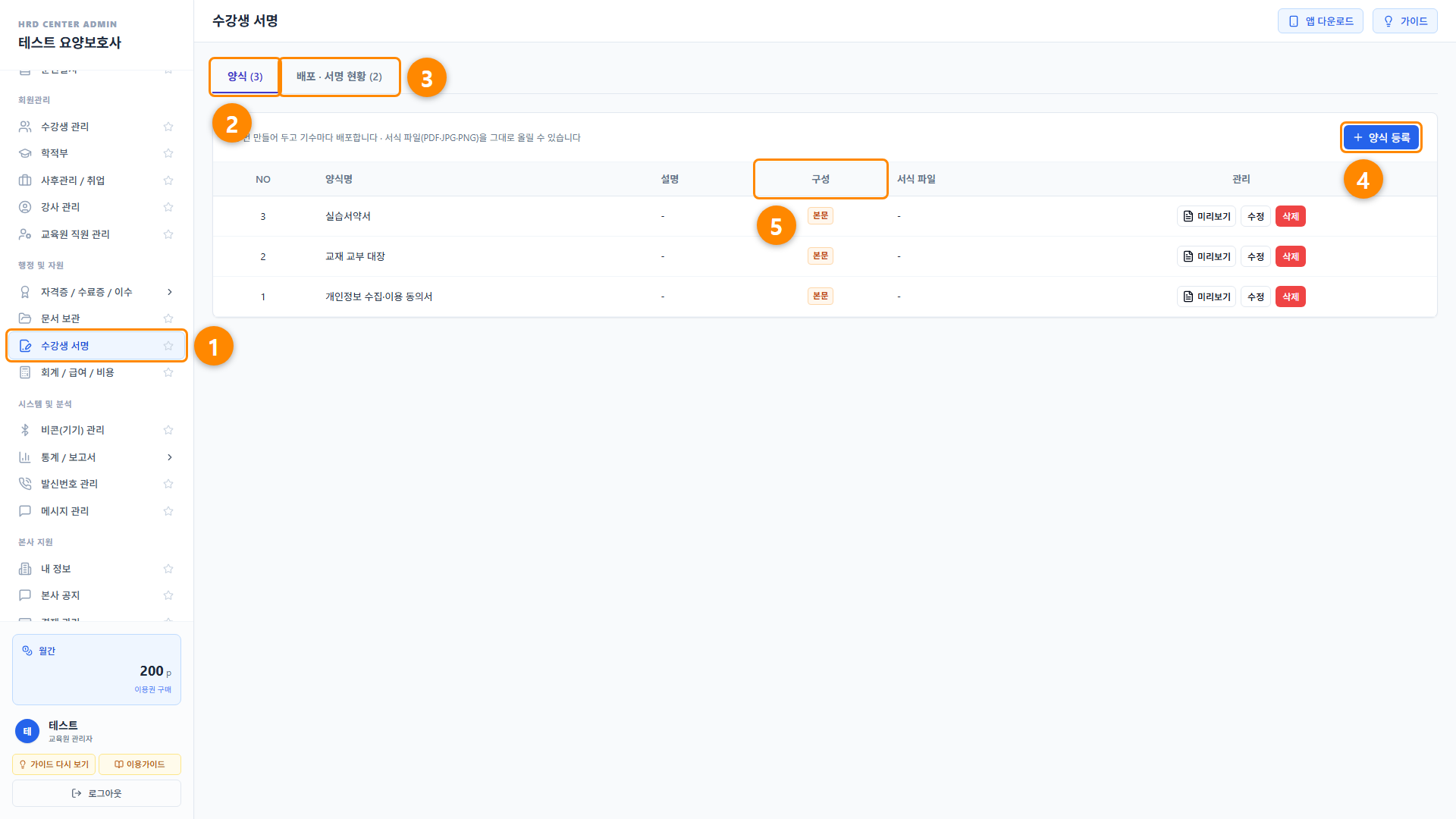
Task: Go to 회계 / 급여 / 비용 menu
Action: (96, 372)
